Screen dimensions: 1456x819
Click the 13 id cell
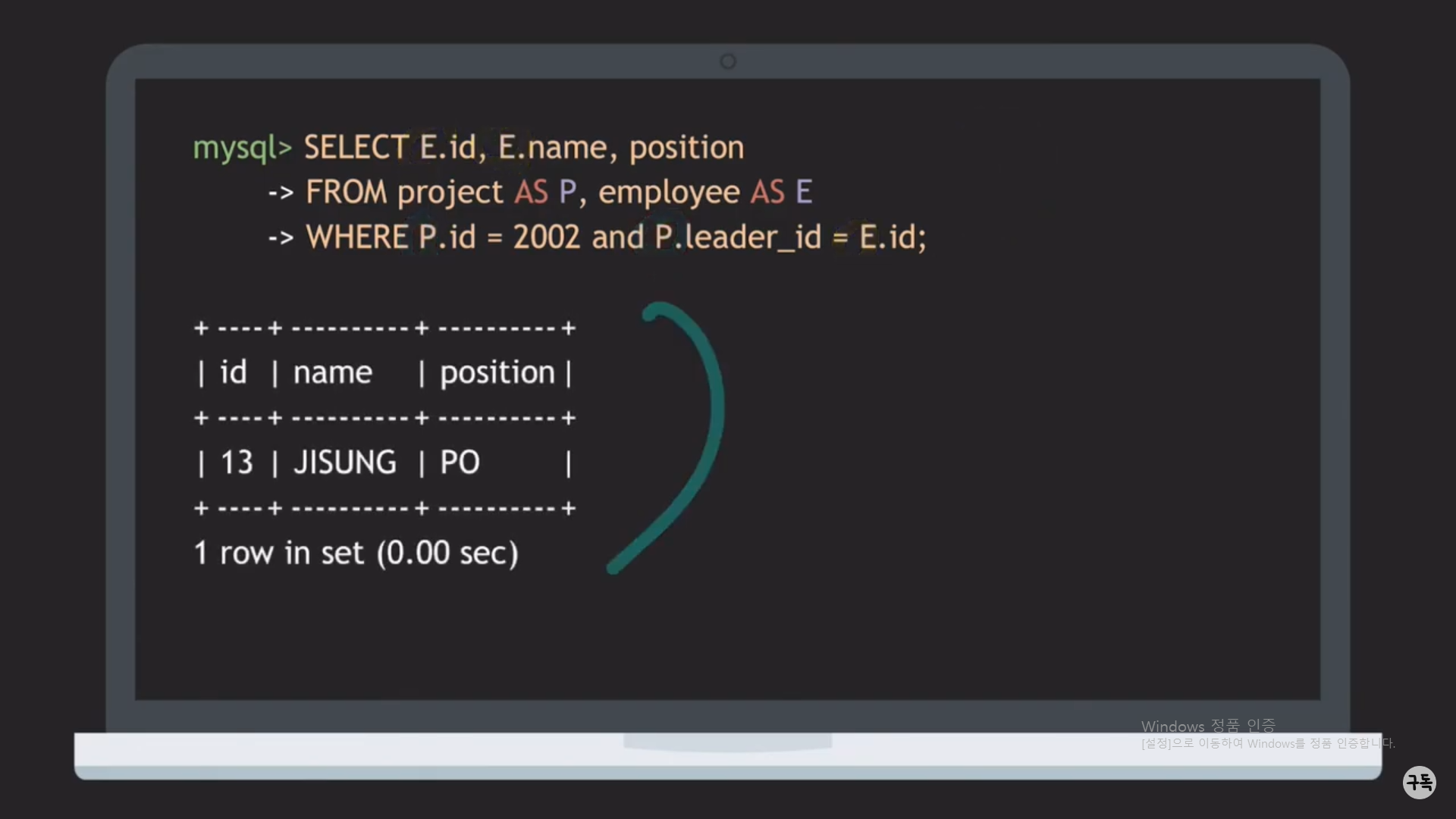click(x=236, y=462)
